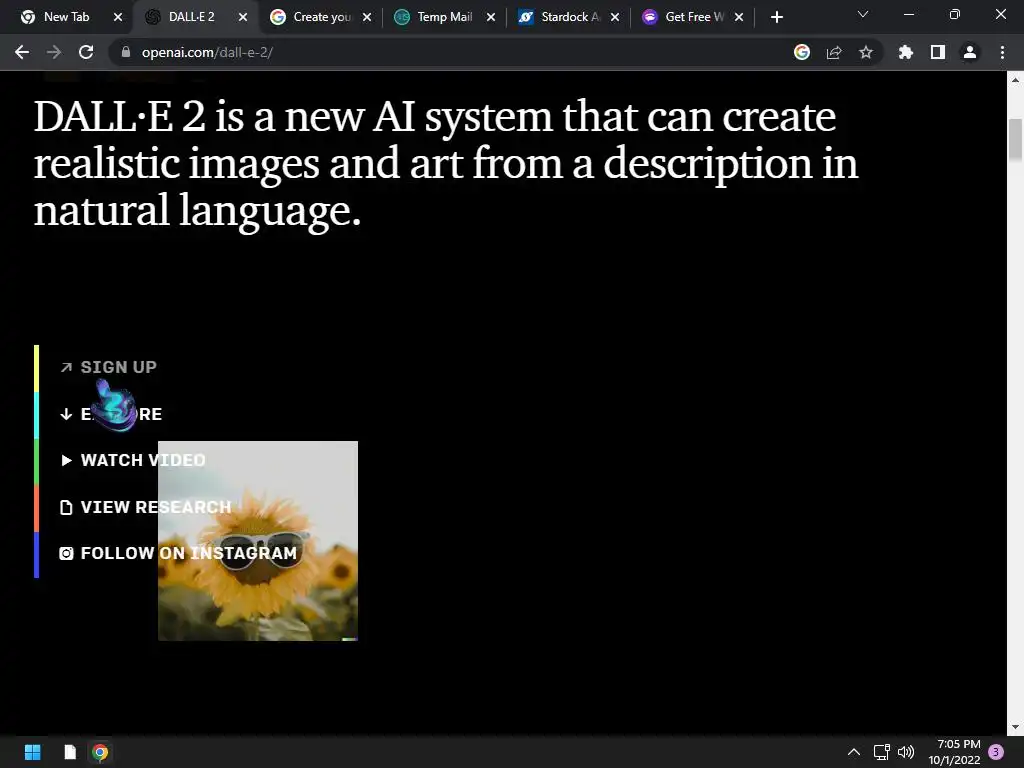Image resolution: width=1024 pixels, height=768 pixels.
Task: Switch to the New Tab tab
Action: click(65, 17)
